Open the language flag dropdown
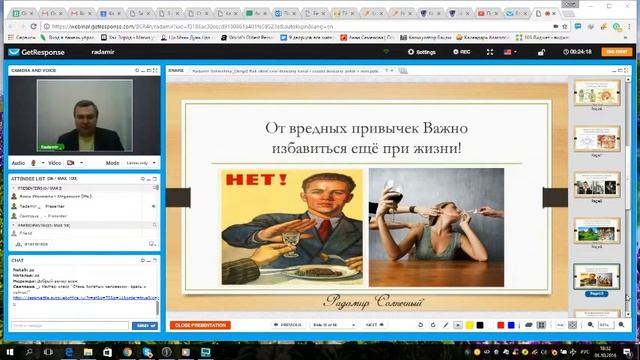Viewport: 640px width, 360px height. (510, 52)
